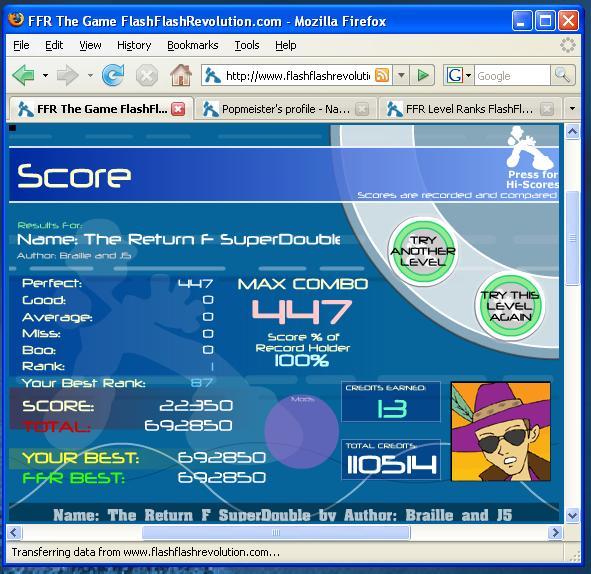Minimize the Firefox window

522,20
